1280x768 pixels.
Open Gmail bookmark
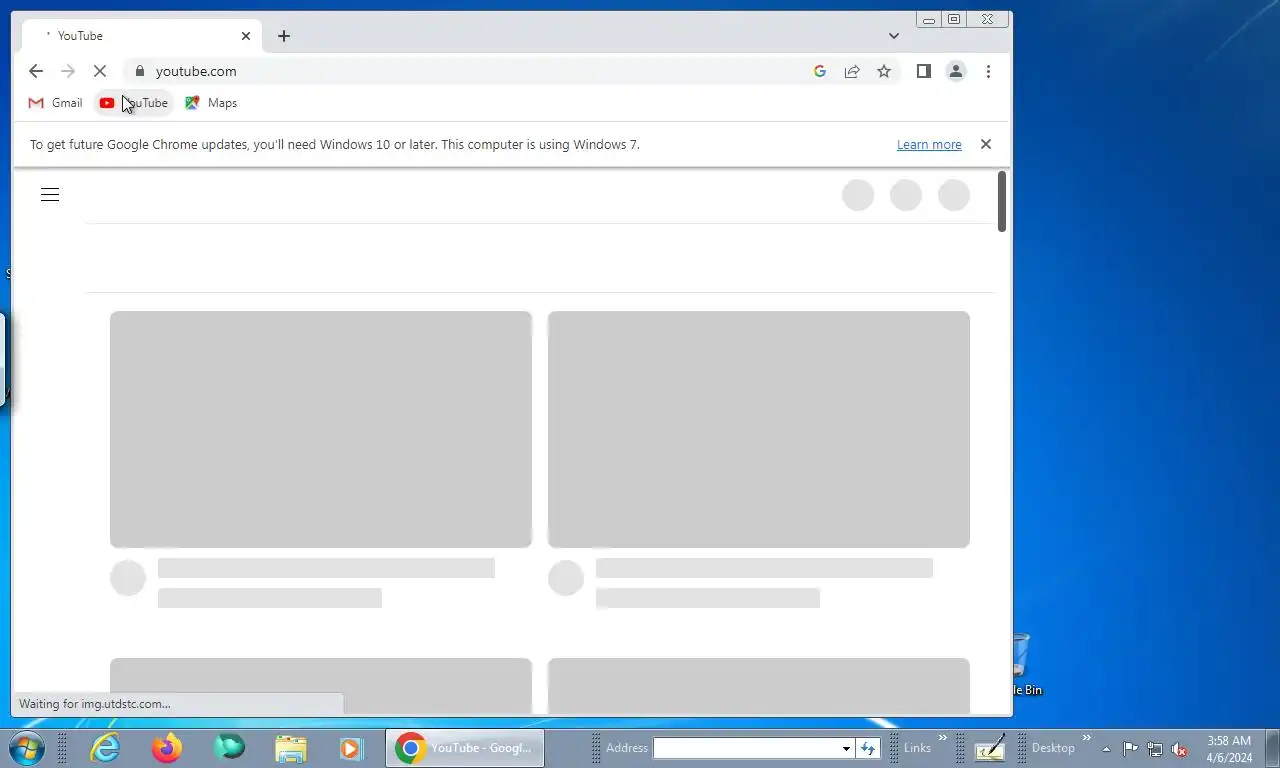click(56, 103)
